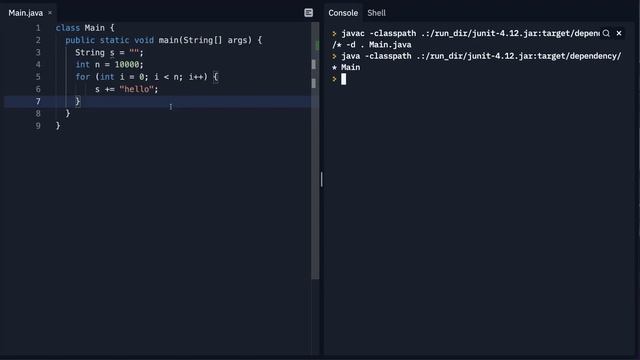Clear the console with the X icon
Viewport: 640px width, 360px height.
click(619, 33)
